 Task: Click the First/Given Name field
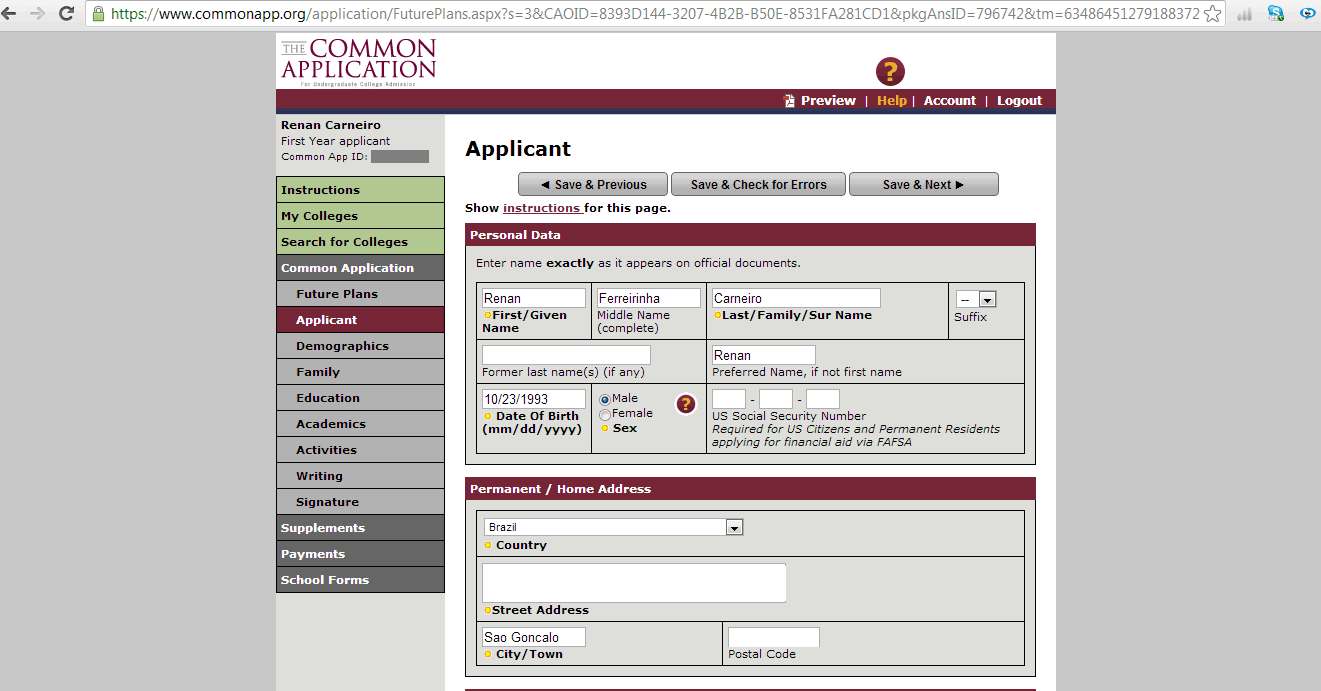[534, 298]
